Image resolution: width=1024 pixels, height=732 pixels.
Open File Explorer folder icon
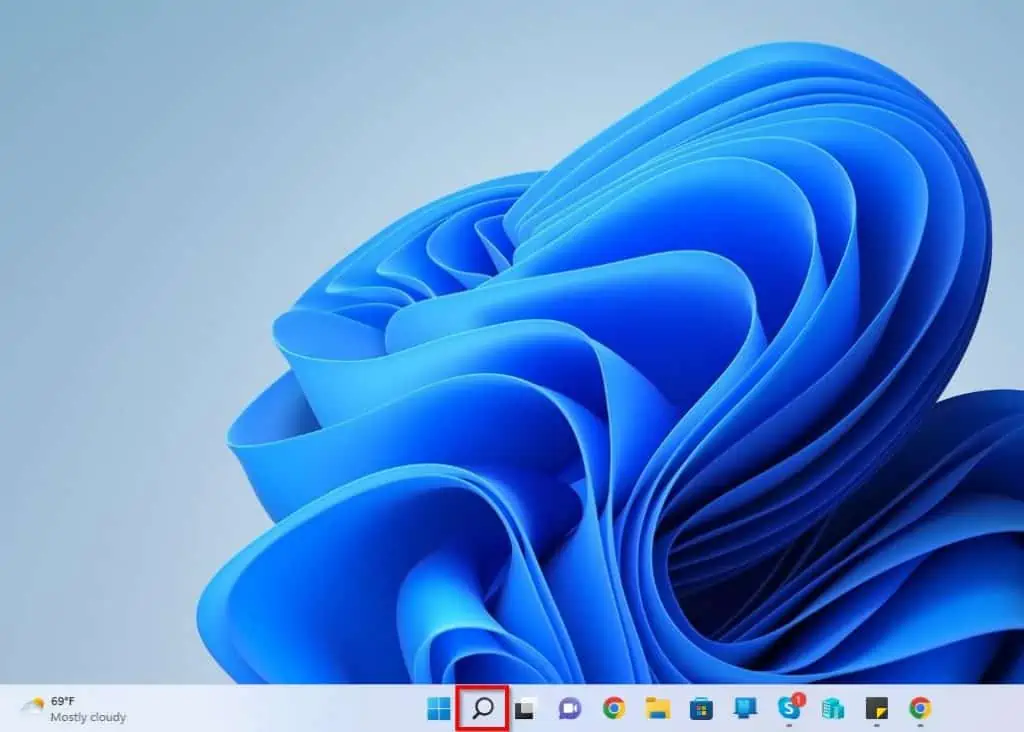tap(657, 709)
